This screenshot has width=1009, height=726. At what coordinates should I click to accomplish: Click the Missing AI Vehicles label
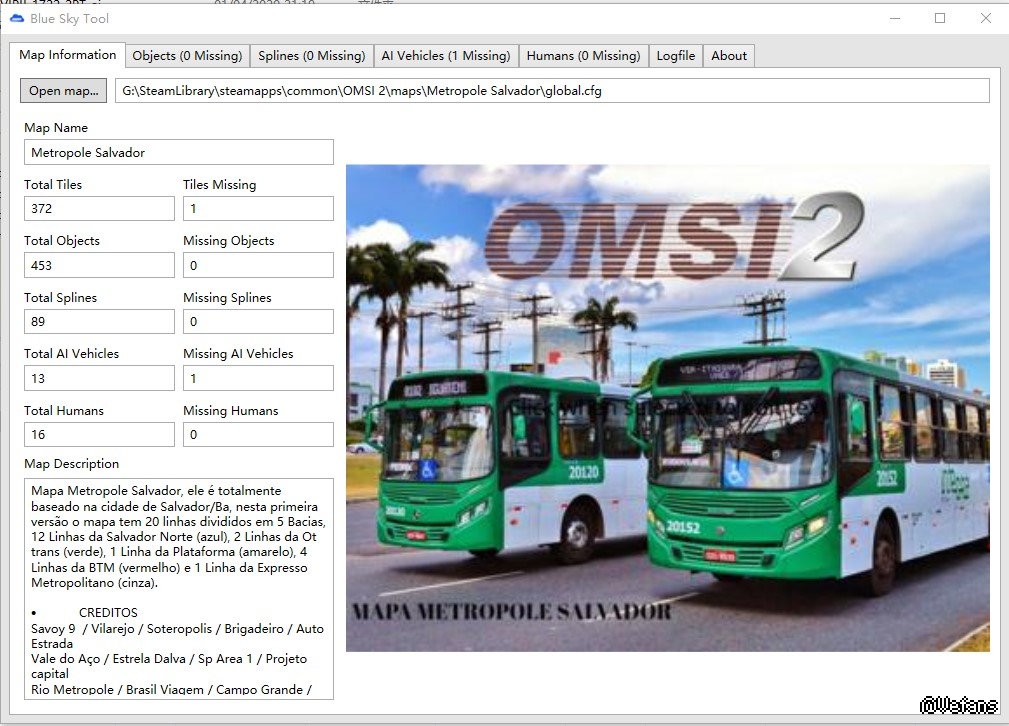[x=238, y=353]
